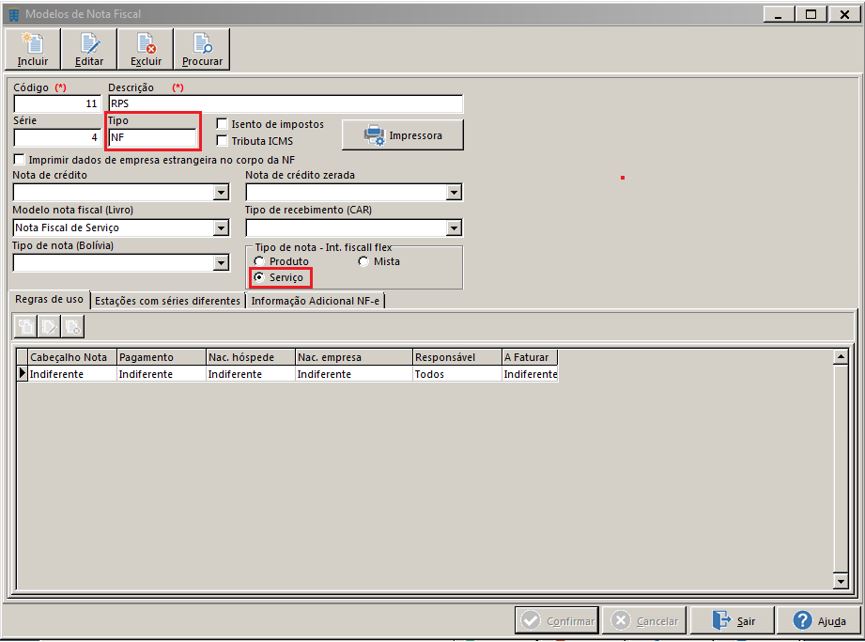Select the Indiferente cell under Nac. empresa
The image size is (865, 642).
(x=354, y=374)
